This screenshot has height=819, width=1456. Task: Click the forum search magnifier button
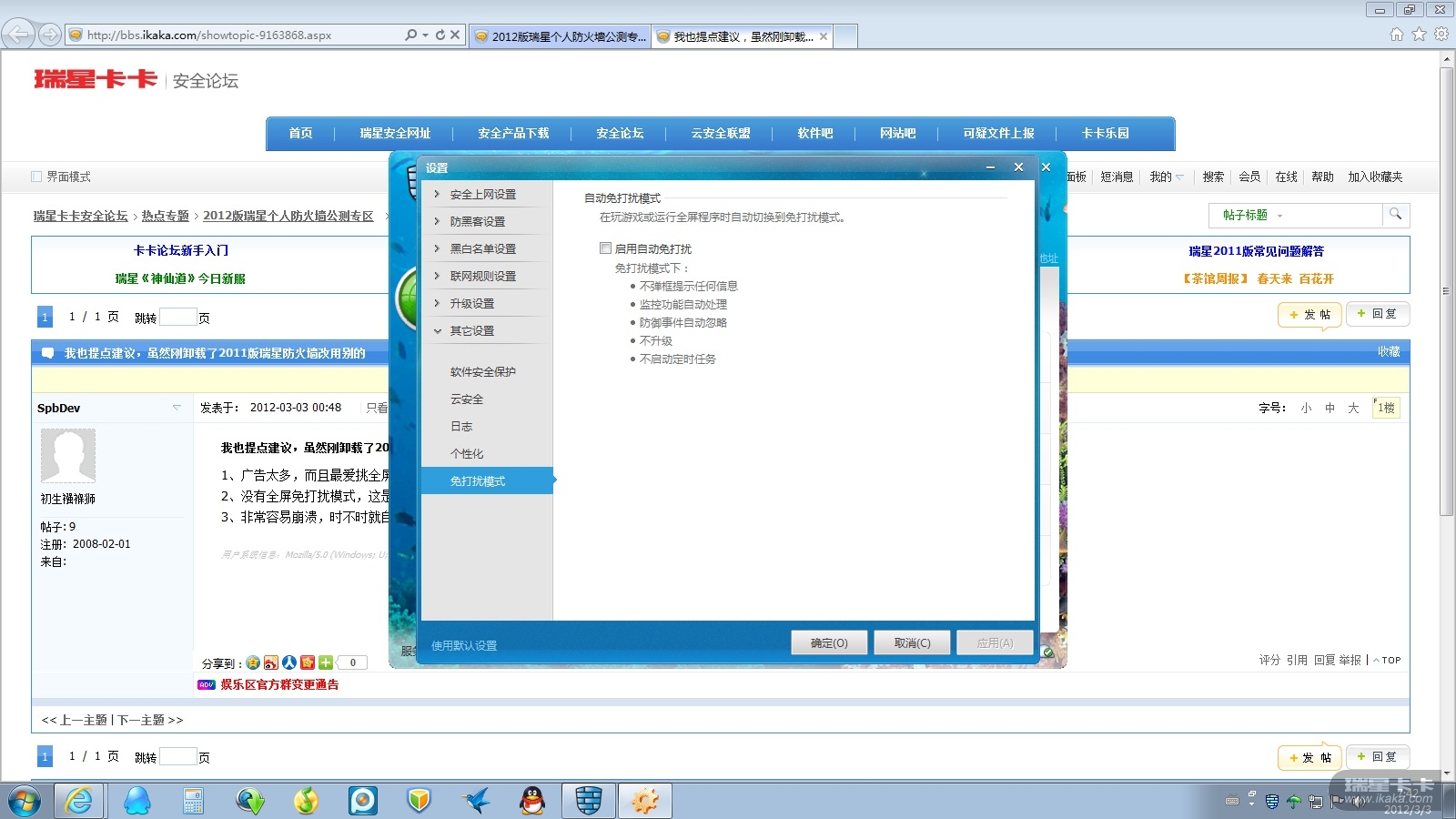(1395, 215)
